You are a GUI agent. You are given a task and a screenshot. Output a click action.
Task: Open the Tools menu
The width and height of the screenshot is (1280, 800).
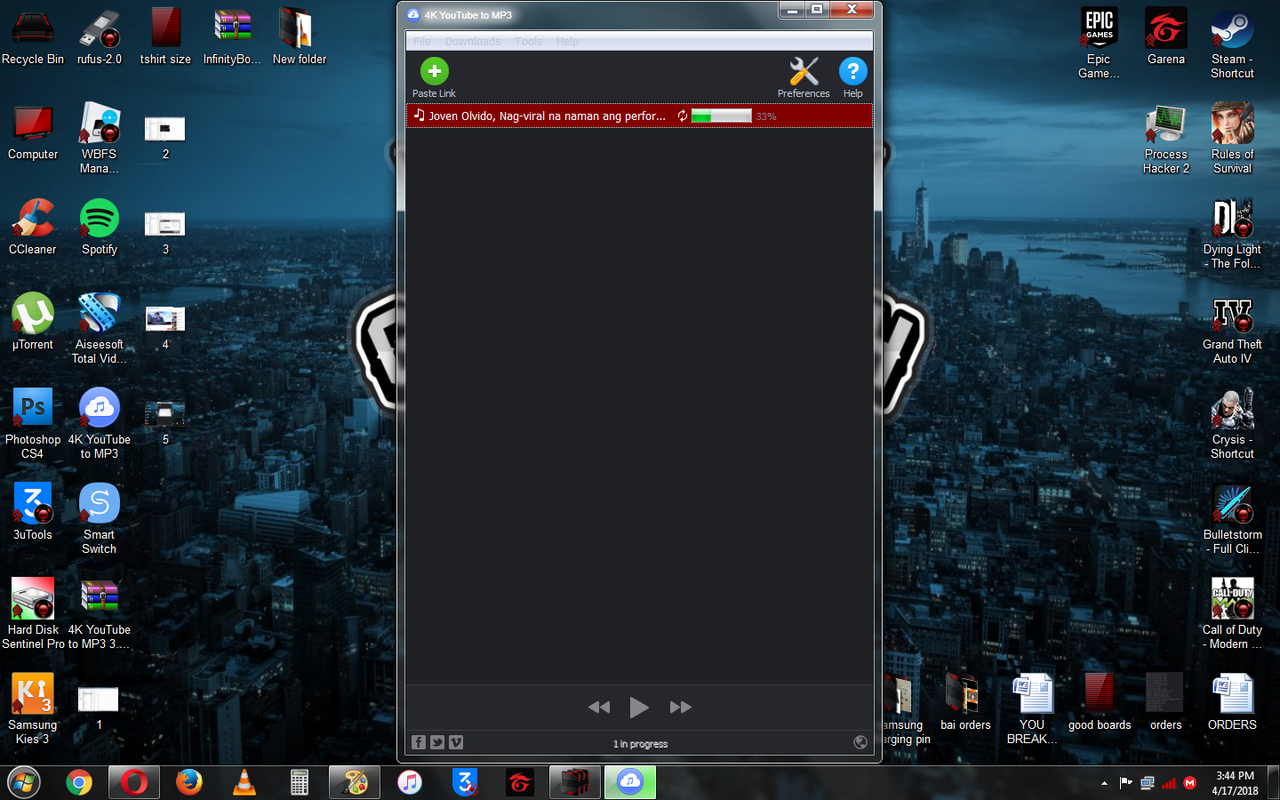coord(529,41)
